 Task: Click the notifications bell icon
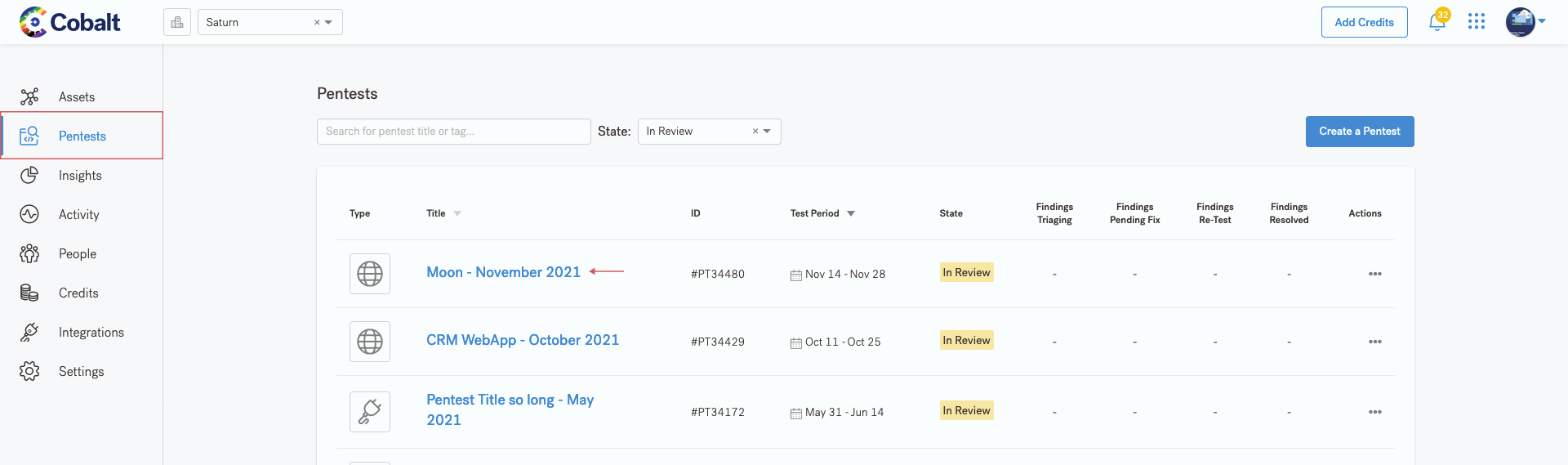(x=1437, y=22)
